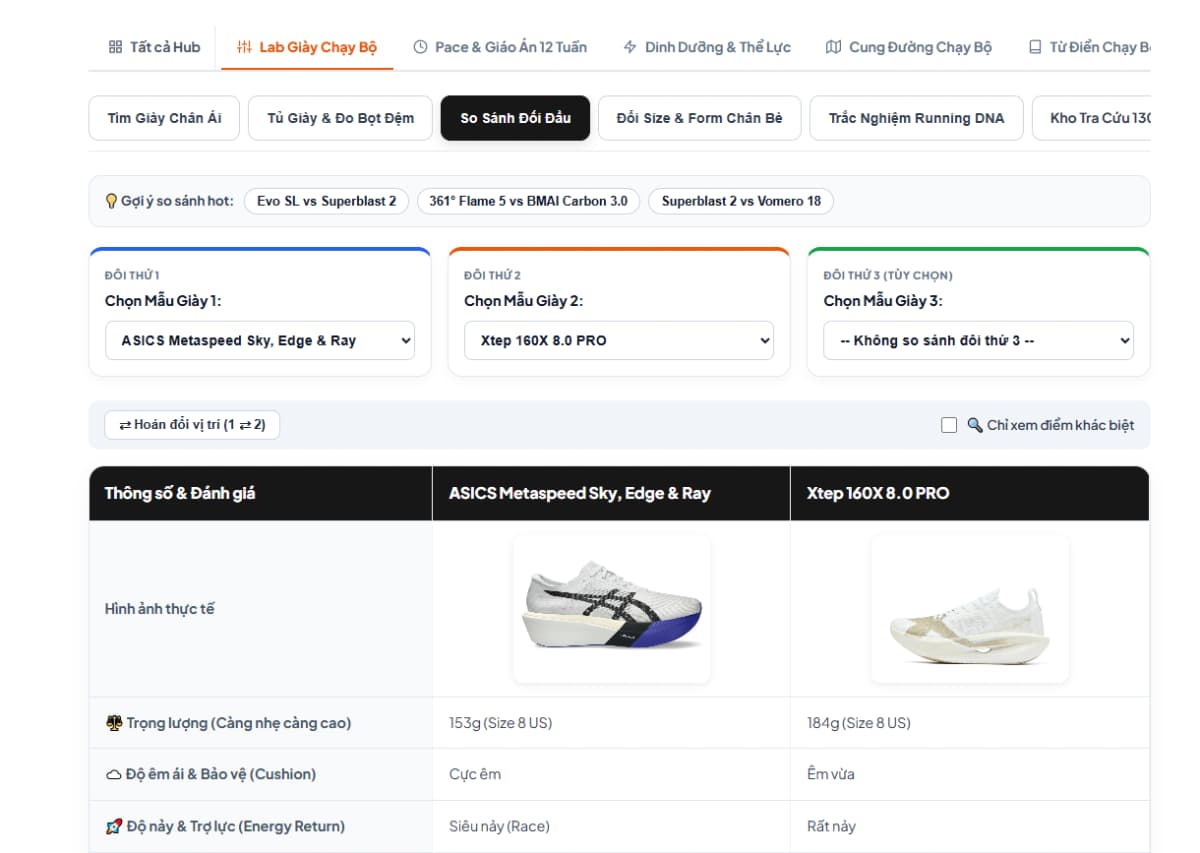
Task: Click the sliders icon of Lab Giày Chạy Bộ
Action: (244, 47)
